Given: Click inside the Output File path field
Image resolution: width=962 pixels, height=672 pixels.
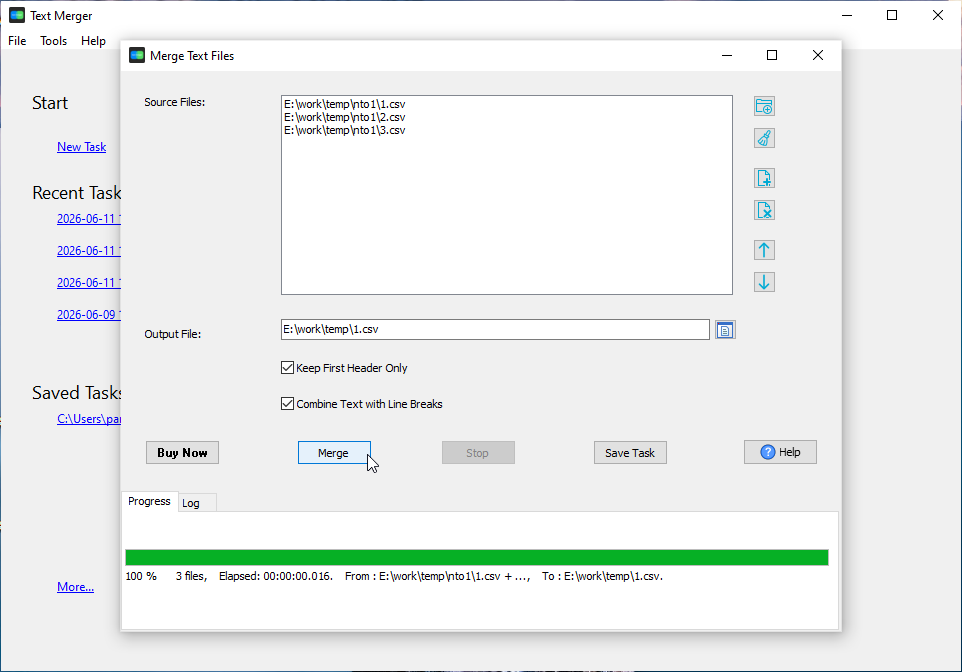Looking at the screenshot, I should (x=495, y=330).
